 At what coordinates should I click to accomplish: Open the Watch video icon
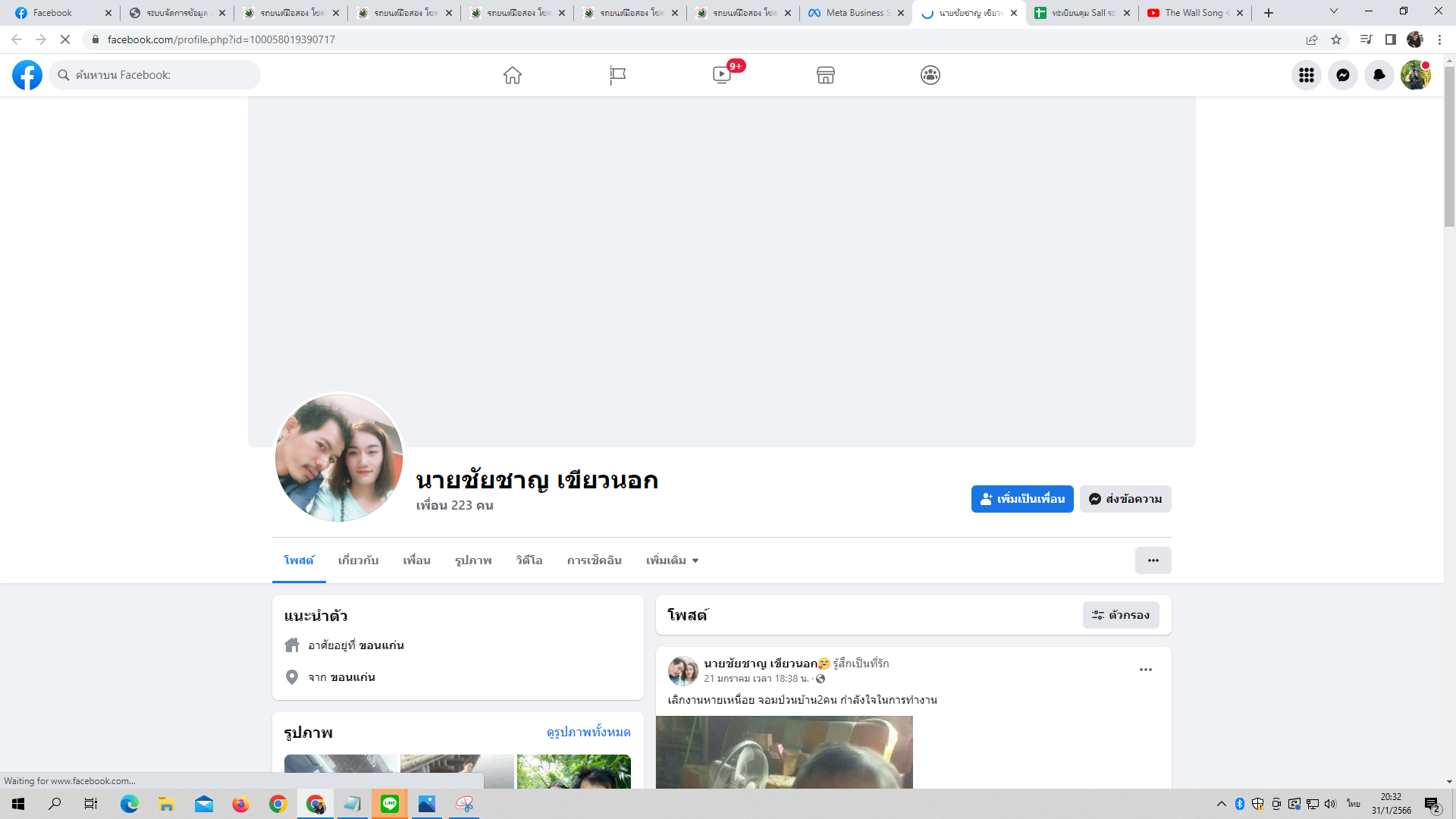point(722,75)
